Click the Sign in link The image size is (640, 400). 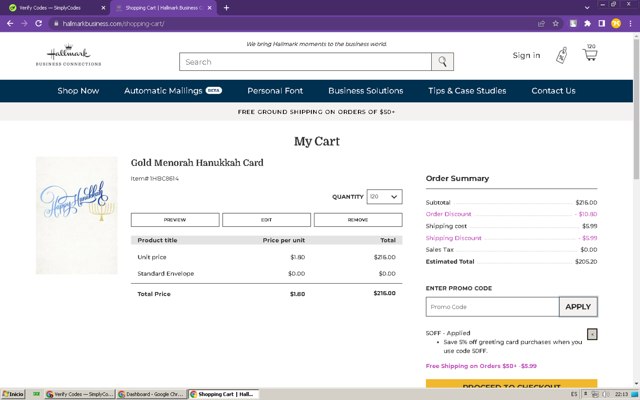527,56
